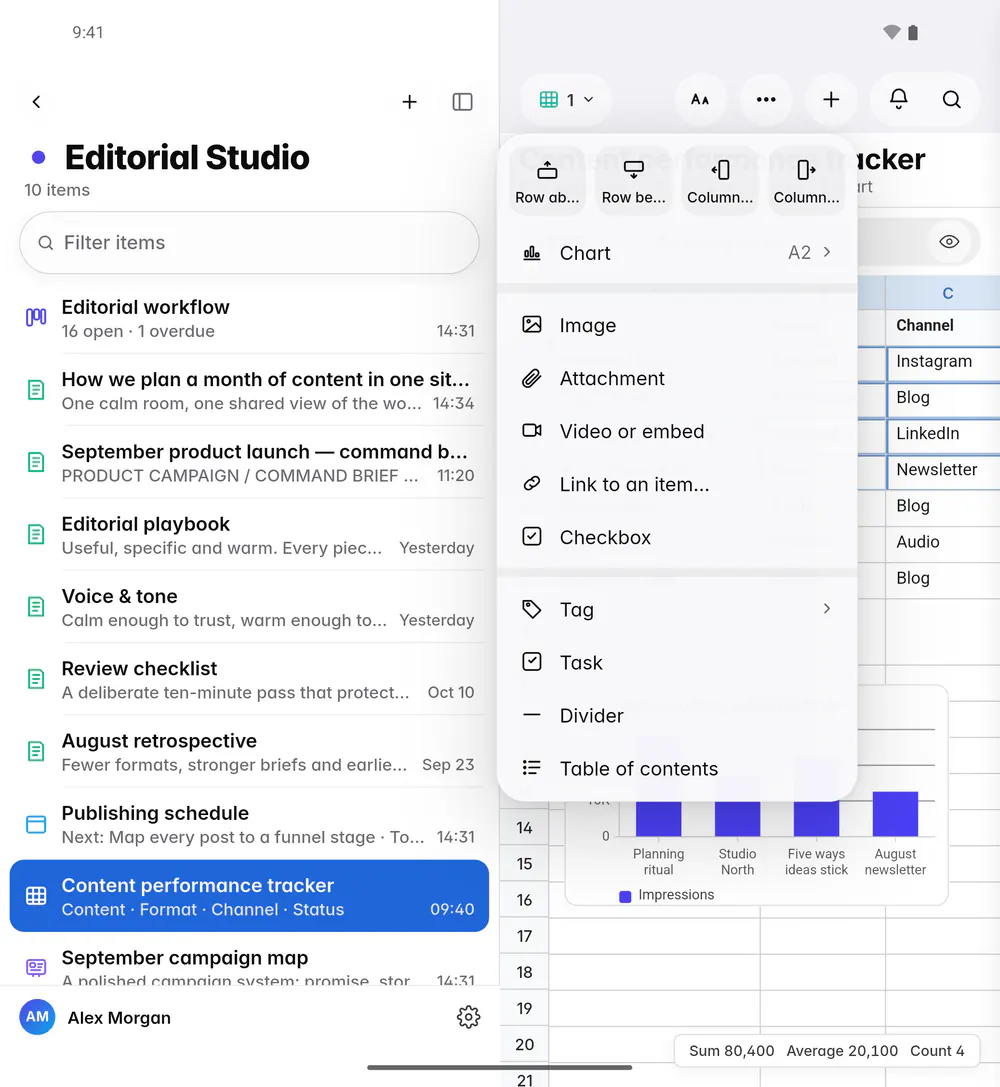Screen dimensions: 1000x1087
Task: Insert a Divider
Action: [677, 715]
